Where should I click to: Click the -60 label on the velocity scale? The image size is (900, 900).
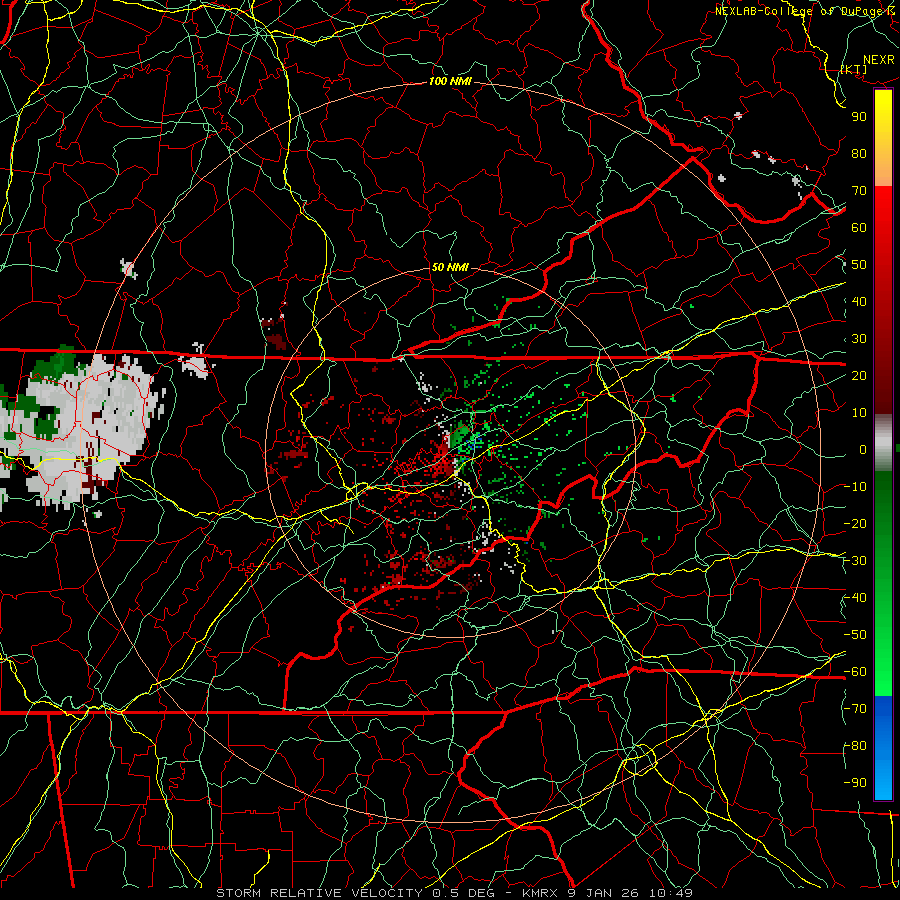pyautogui.click(x=855, y=672)
